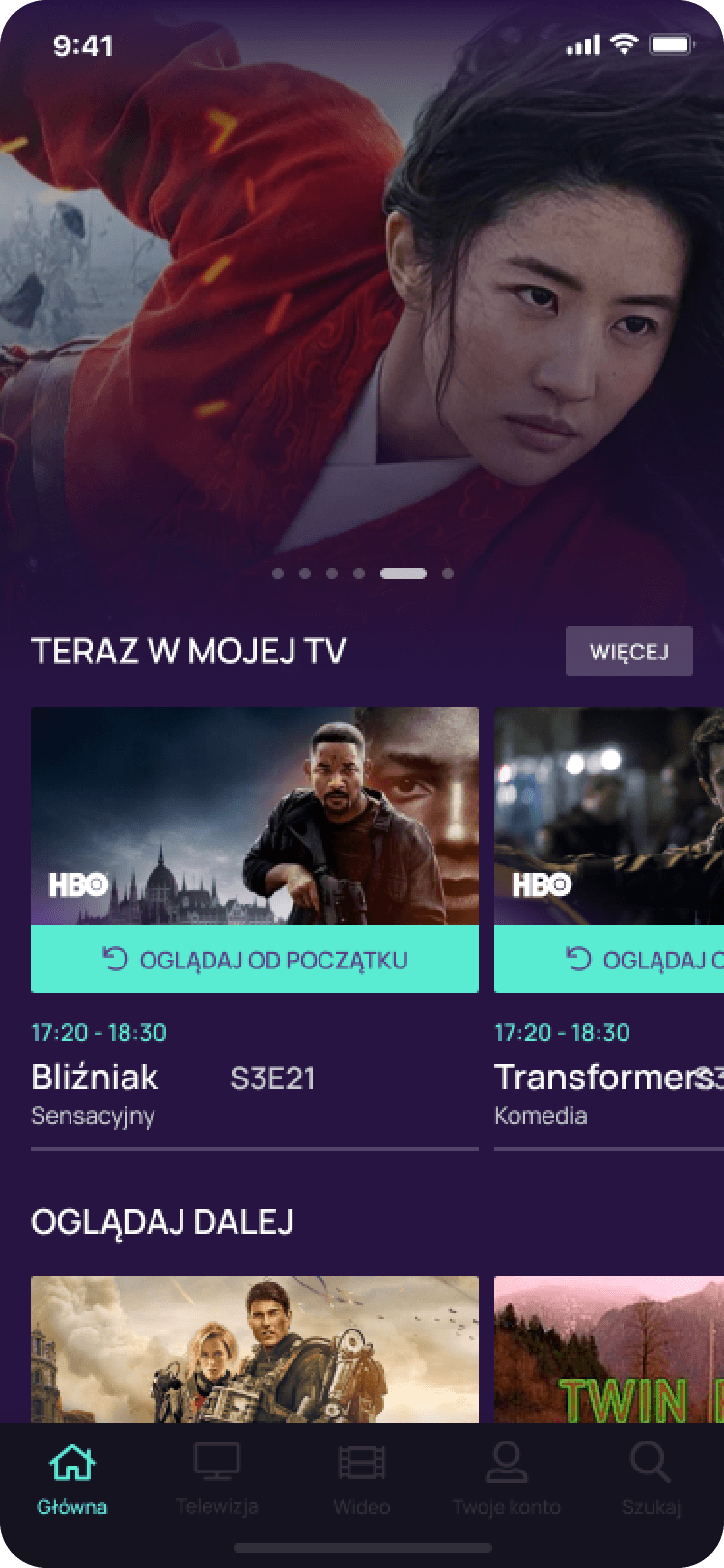Open the Twoje konto profile icon
724x1568 pixels.
tap(506, 1463)
